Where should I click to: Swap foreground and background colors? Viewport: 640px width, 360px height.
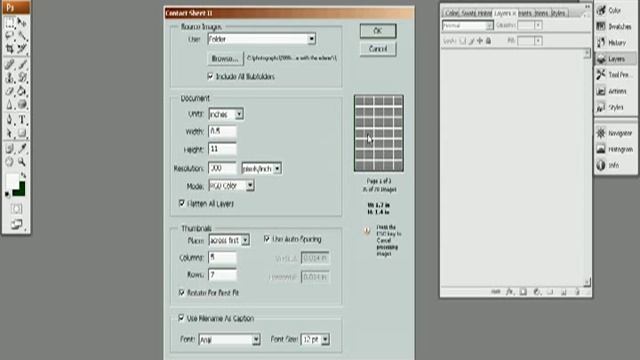[x=23, y=175]
